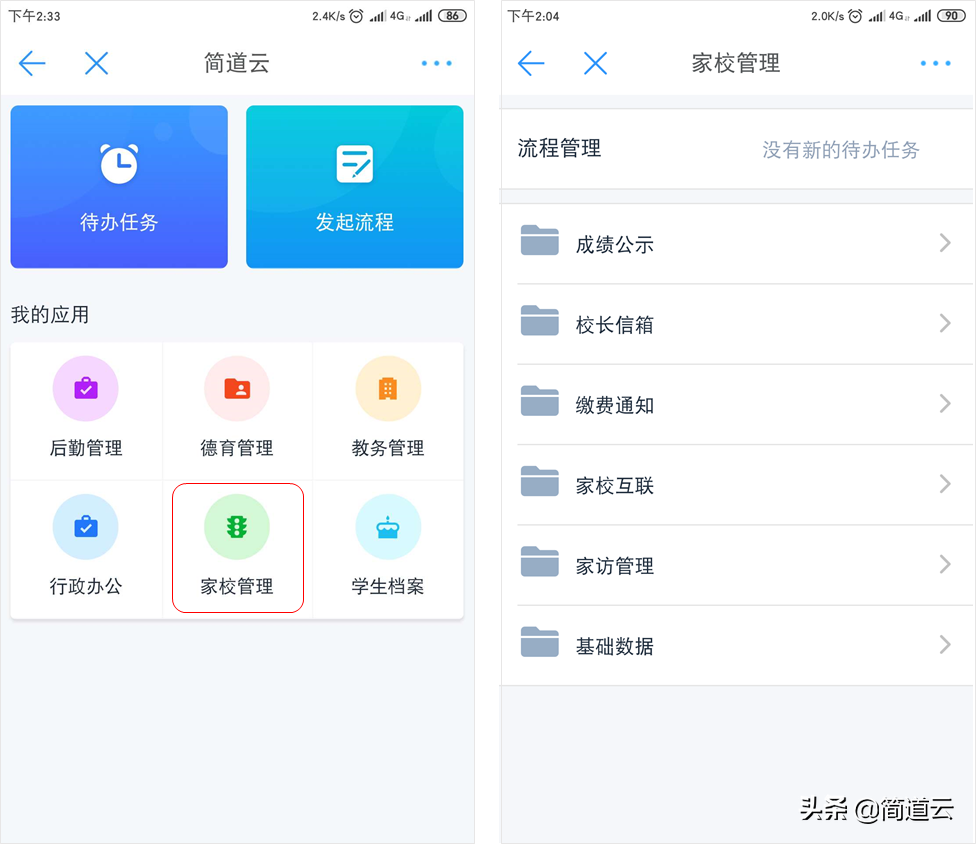Tap back arrow in 简道云 screen

pyautogui.click(x=32, y=63)
